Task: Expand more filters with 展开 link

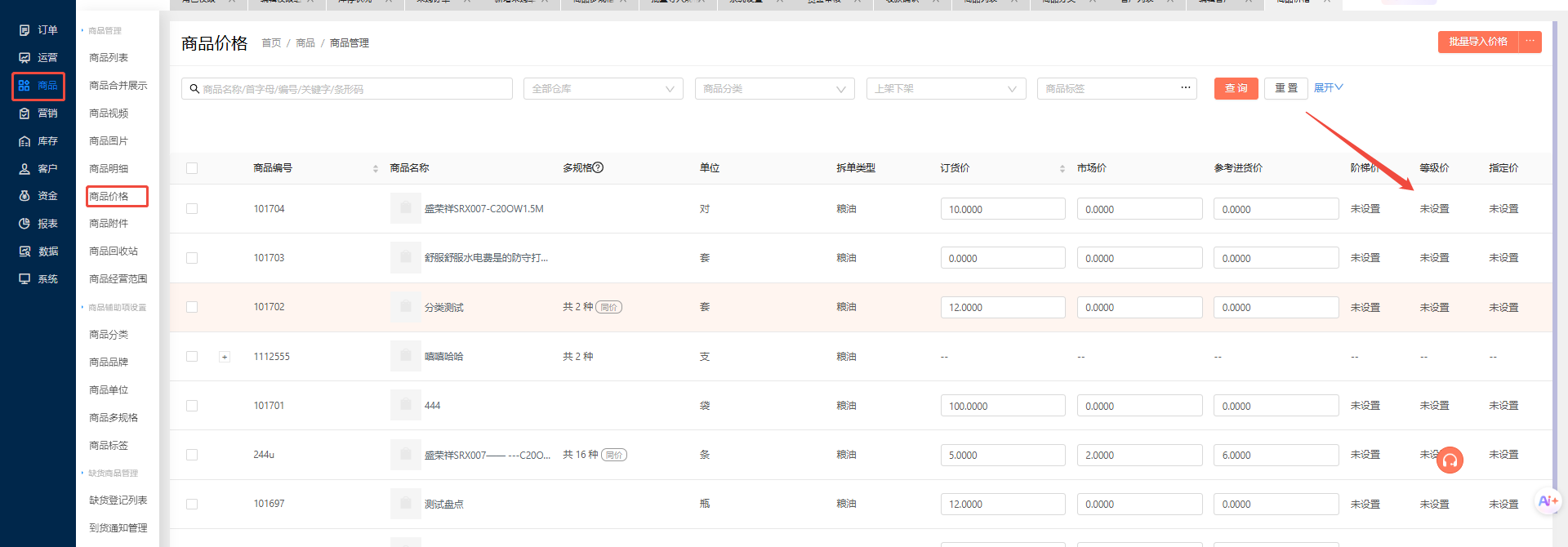Action: point(1328,87)
